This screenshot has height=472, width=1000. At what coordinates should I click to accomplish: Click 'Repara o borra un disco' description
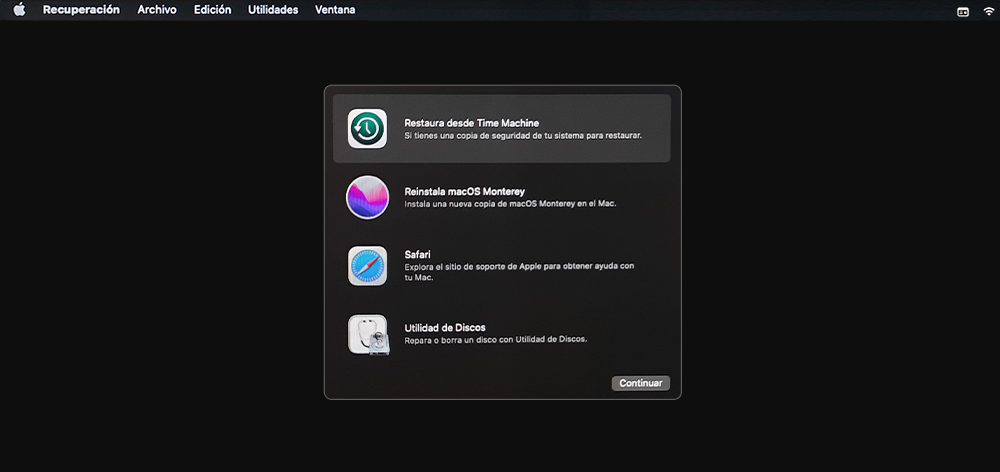point(496,340)
